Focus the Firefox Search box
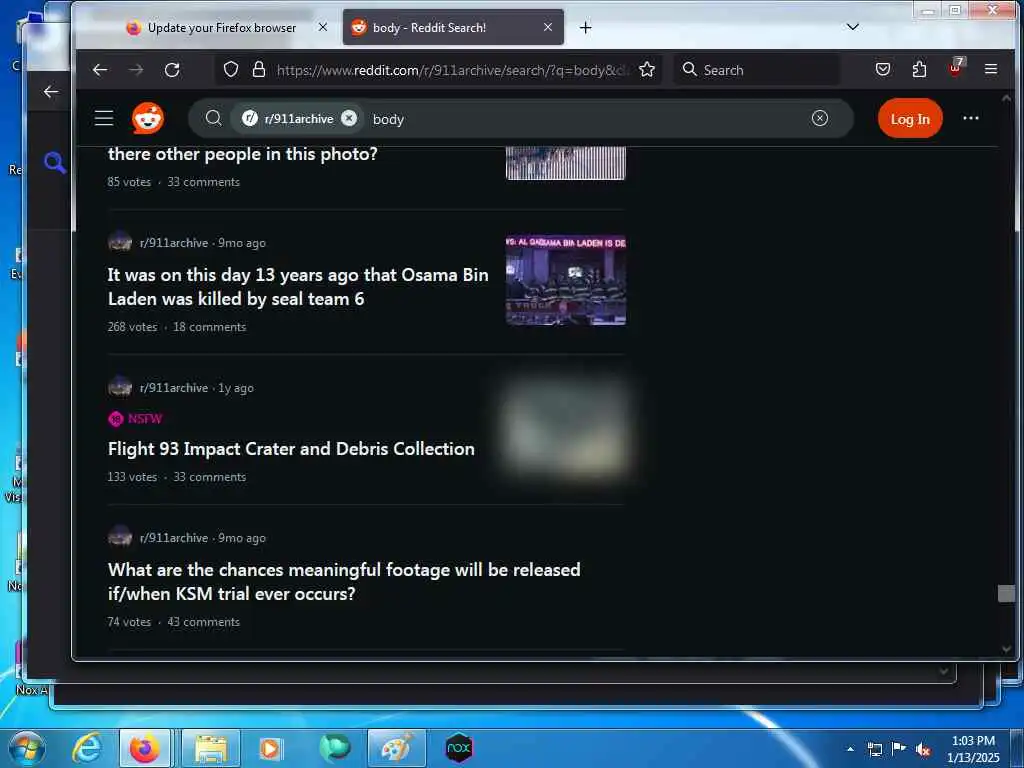This screenshot has height=768, width=1024. coord(758,70)
